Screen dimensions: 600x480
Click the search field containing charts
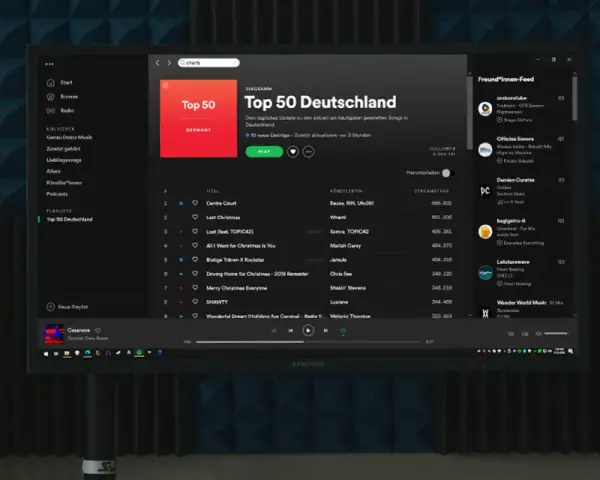tap(209, 63)
